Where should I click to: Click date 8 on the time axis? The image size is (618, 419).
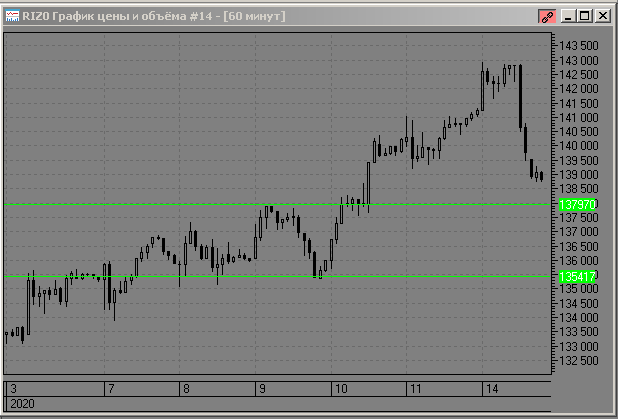pyautogui.click(x=186, y=389)
